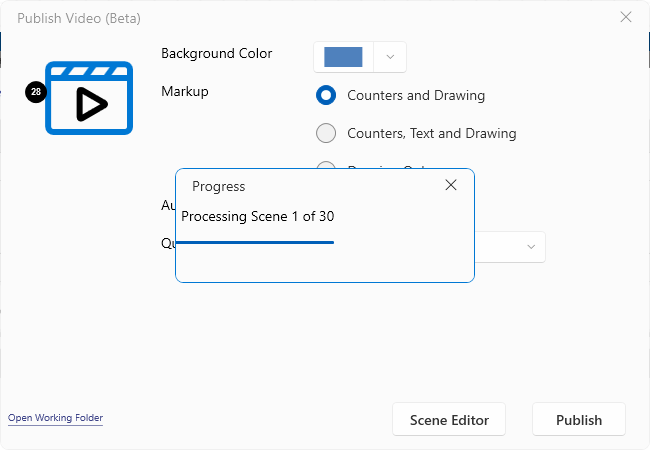Screen dimensions: 650x450
Task: Open the dropdown chevron behind Progress dialog
Action: [x=530, y=247]
